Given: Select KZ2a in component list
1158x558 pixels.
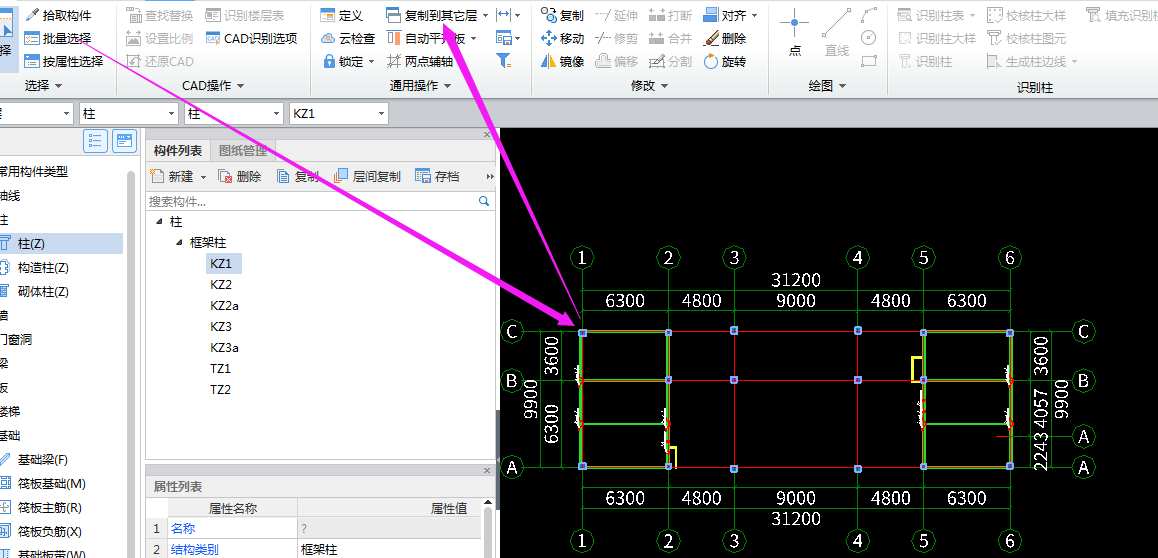Looking at the screenshot, I should [x=225, y=306].
